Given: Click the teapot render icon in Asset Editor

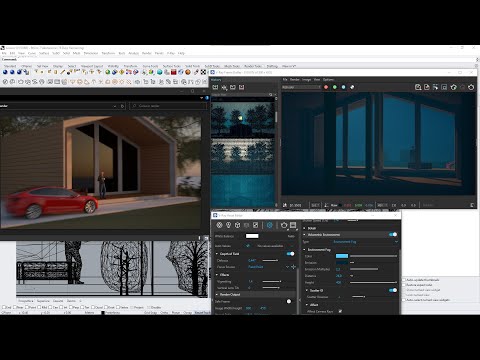Looking at the screenshot, I should [x=284, y=225].
